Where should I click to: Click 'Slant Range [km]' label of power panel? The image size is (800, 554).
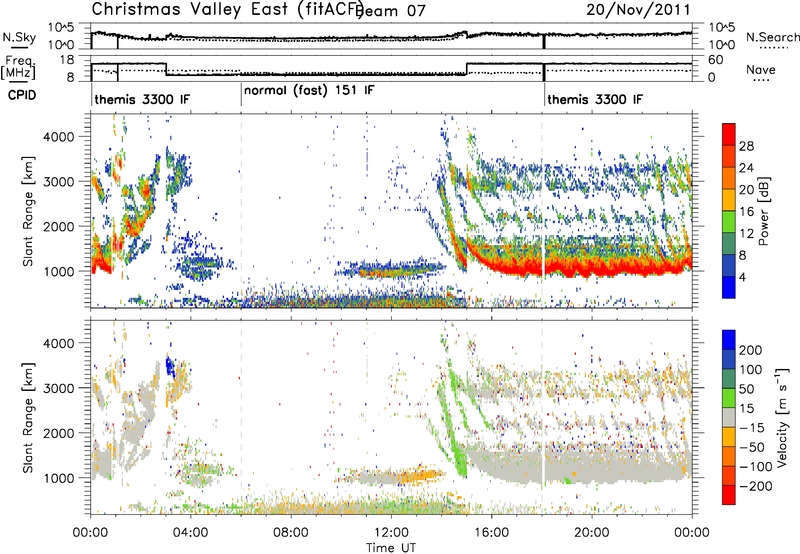coord(28,211)
